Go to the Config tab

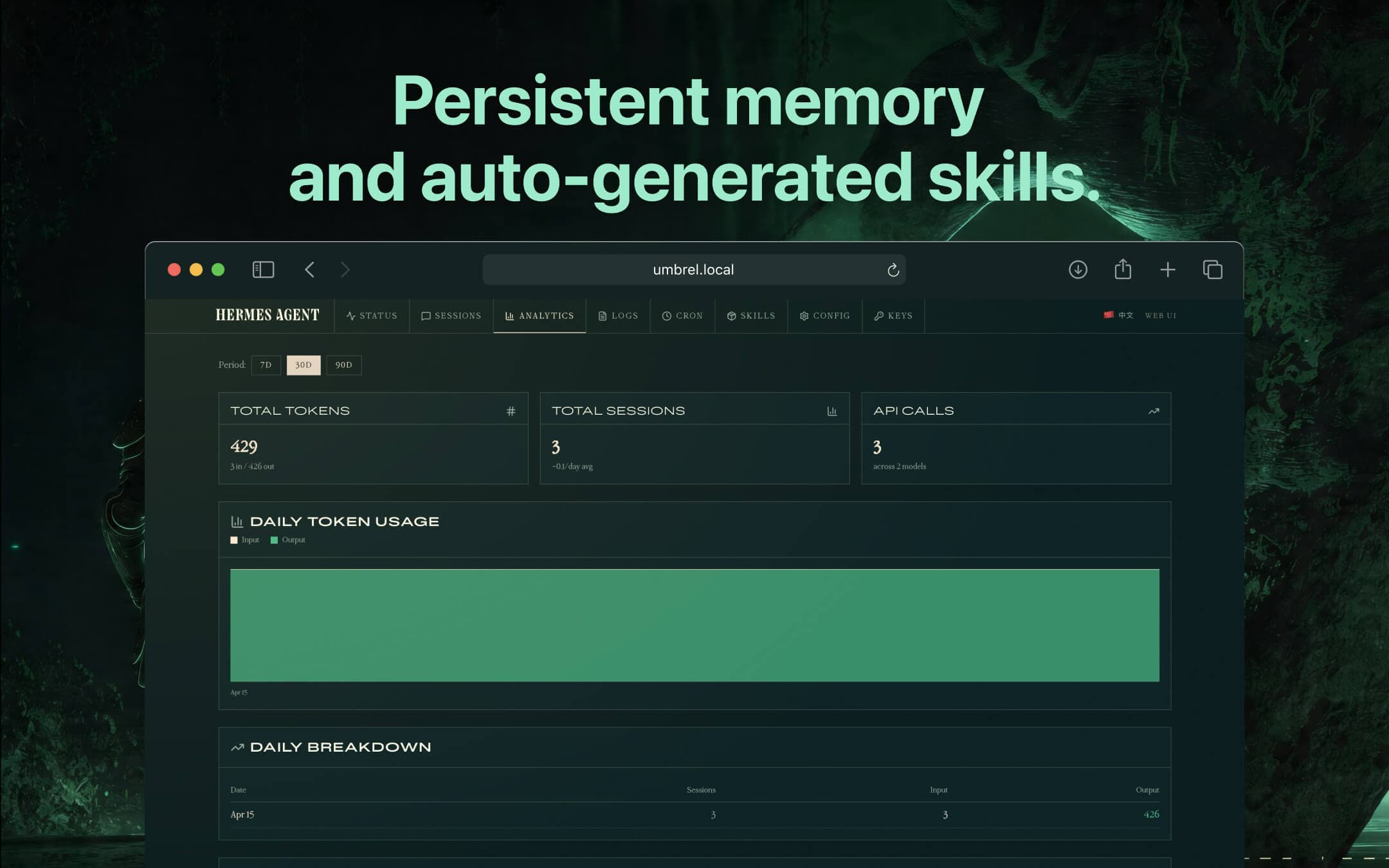(824, 316)
